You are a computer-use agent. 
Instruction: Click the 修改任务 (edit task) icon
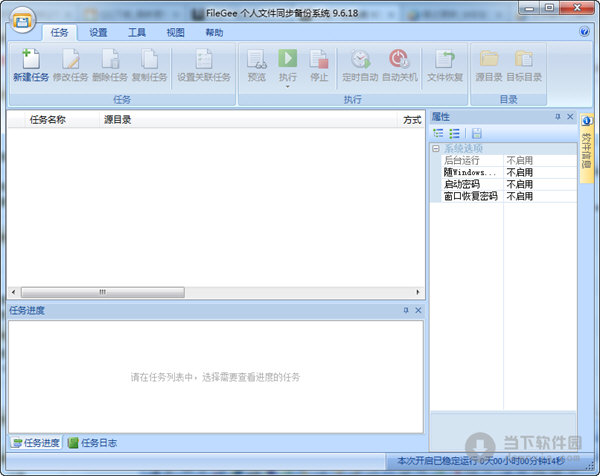coord(71,59)
